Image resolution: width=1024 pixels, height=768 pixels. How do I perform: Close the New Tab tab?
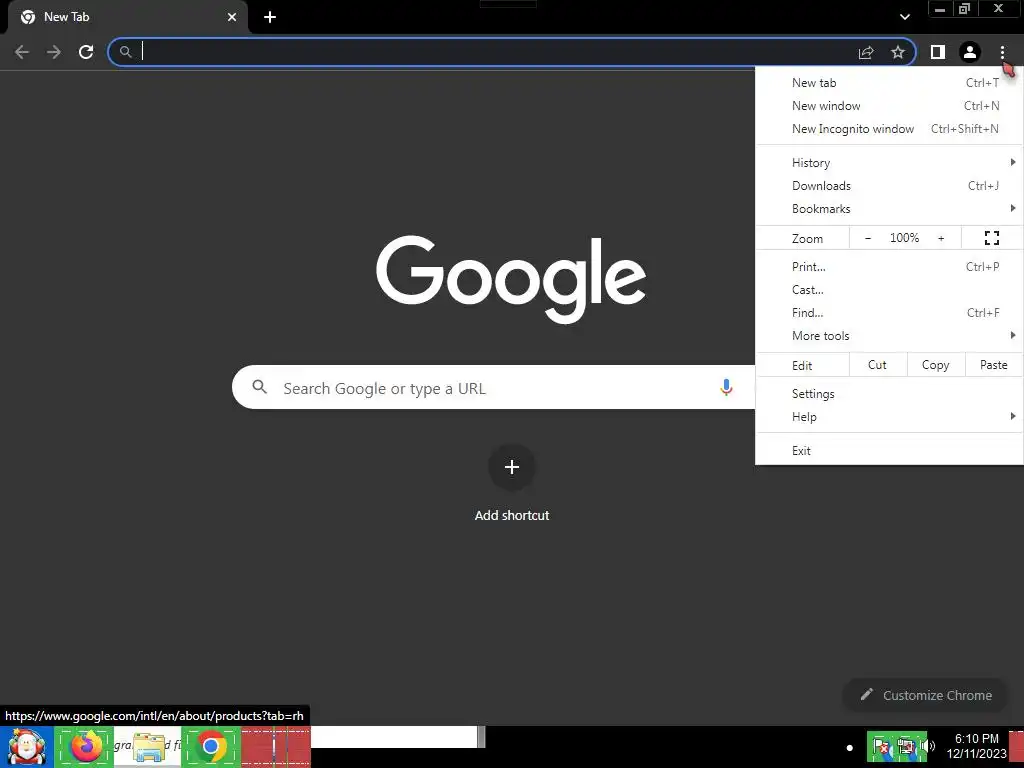click(232, 17)
